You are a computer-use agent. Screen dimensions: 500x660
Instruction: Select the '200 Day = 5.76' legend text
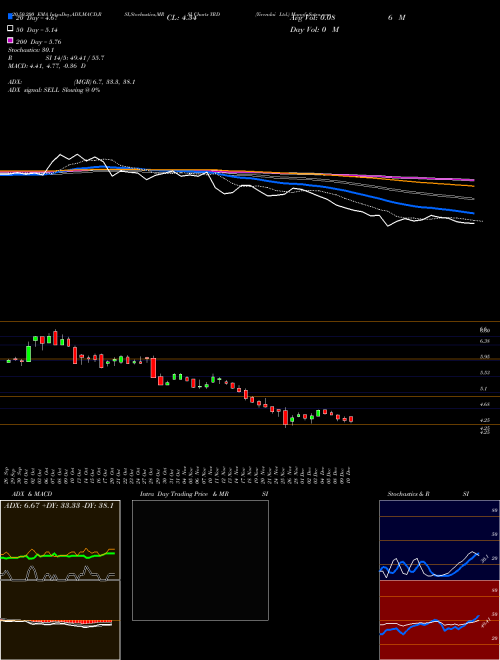pos(38,42)
